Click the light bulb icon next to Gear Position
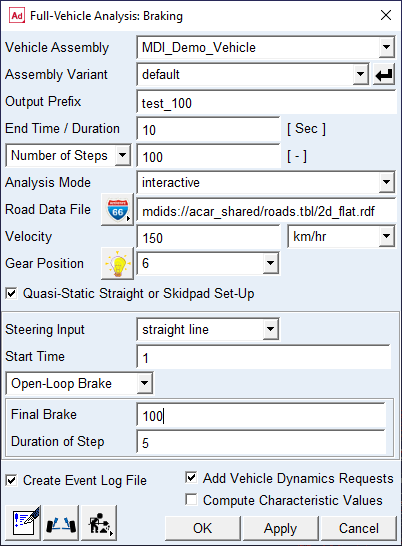 pos(117,264)
